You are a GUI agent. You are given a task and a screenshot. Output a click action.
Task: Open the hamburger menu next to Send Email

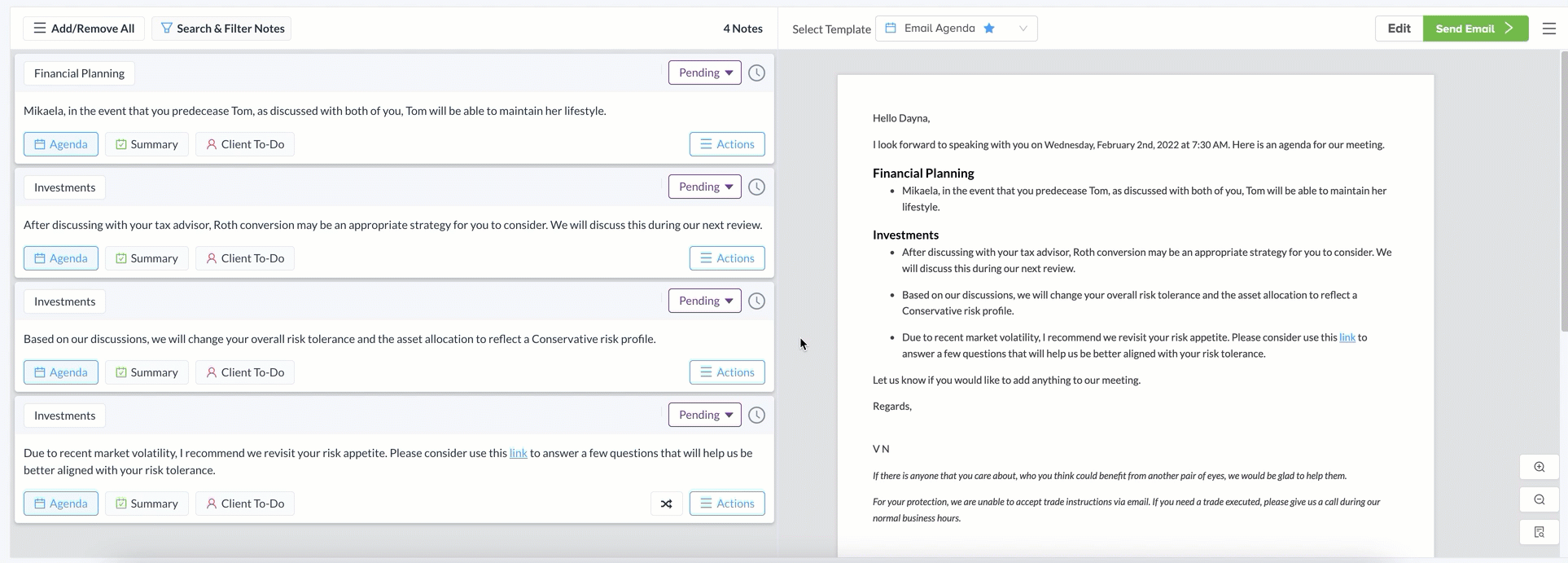click(1549, 29)
